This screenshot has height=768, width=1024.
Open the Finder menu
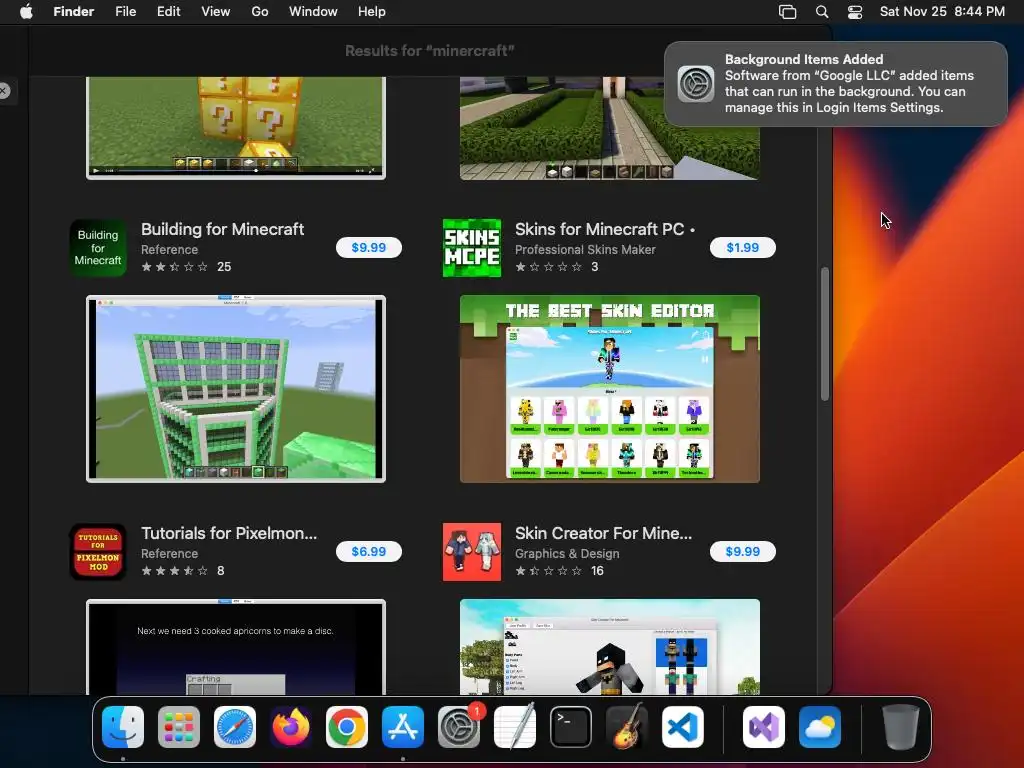point(74,12)
